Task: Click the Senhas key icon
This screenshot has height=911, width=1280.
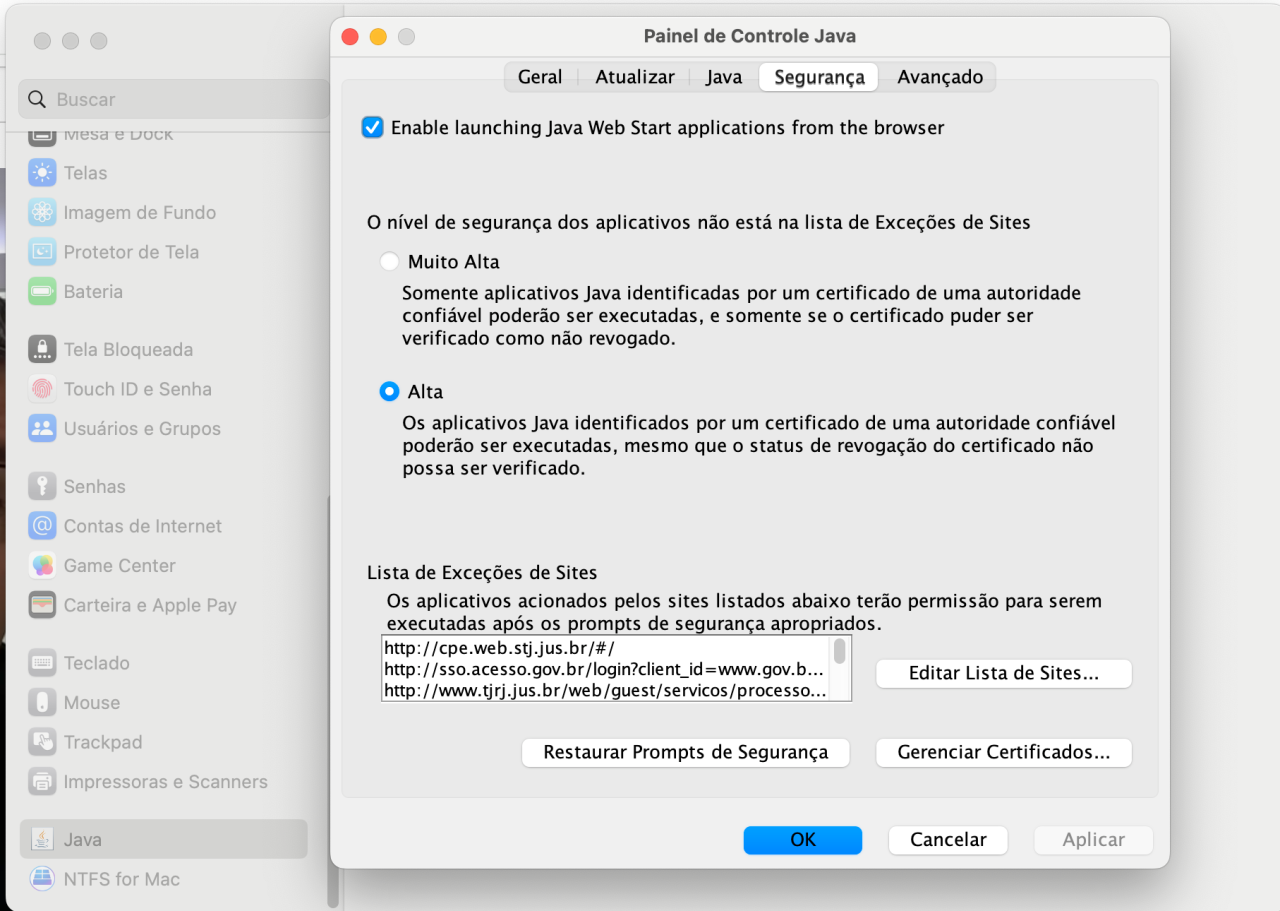Action: click(42, 486)
